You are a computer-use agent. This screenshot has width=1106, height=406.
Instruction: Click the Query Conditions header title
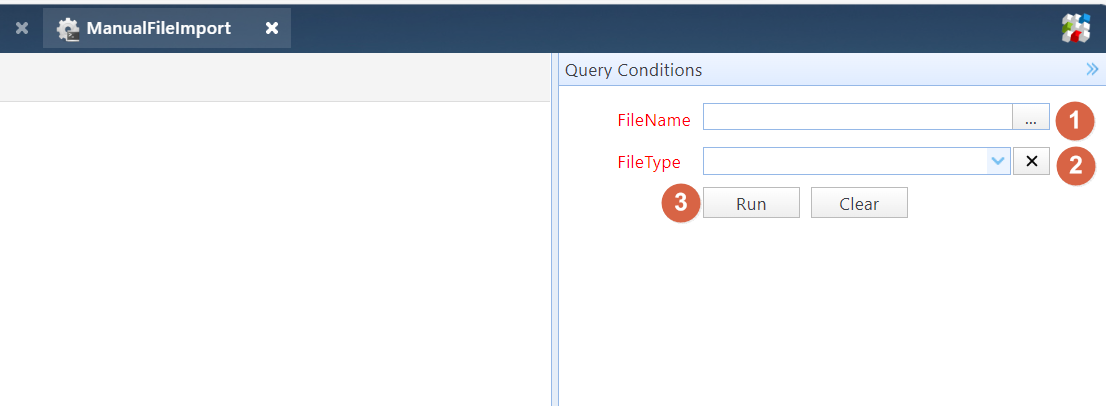(x=633, y=70)
